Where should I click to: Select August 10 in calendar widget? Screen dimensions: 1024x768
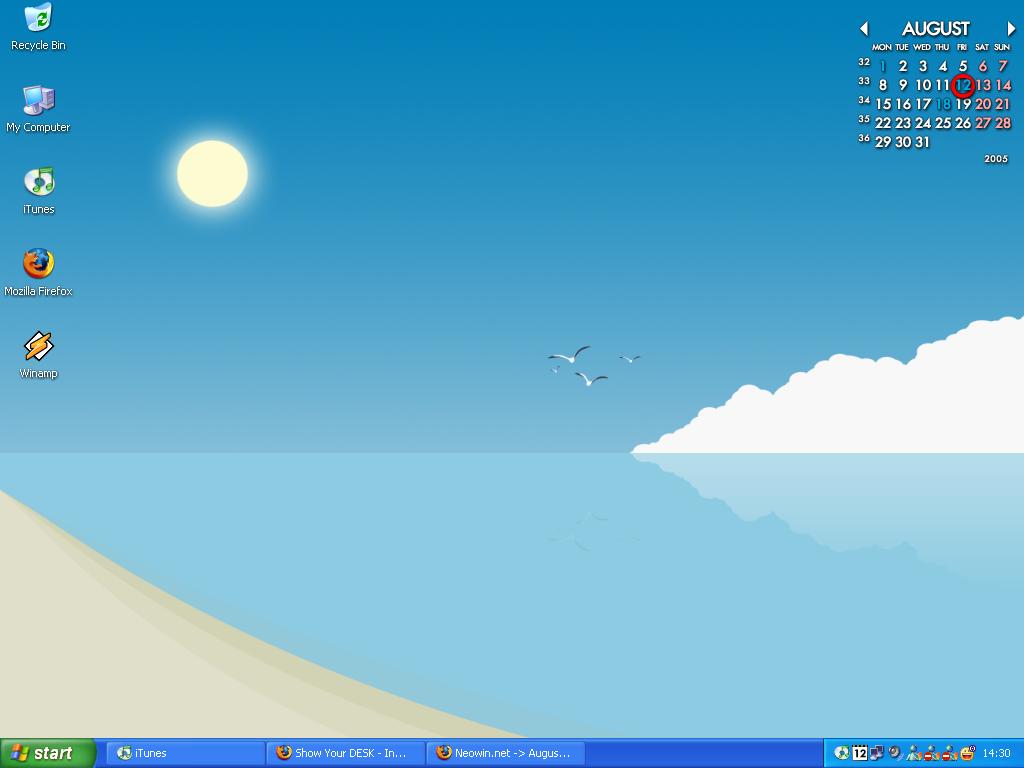tap(923, 85)
